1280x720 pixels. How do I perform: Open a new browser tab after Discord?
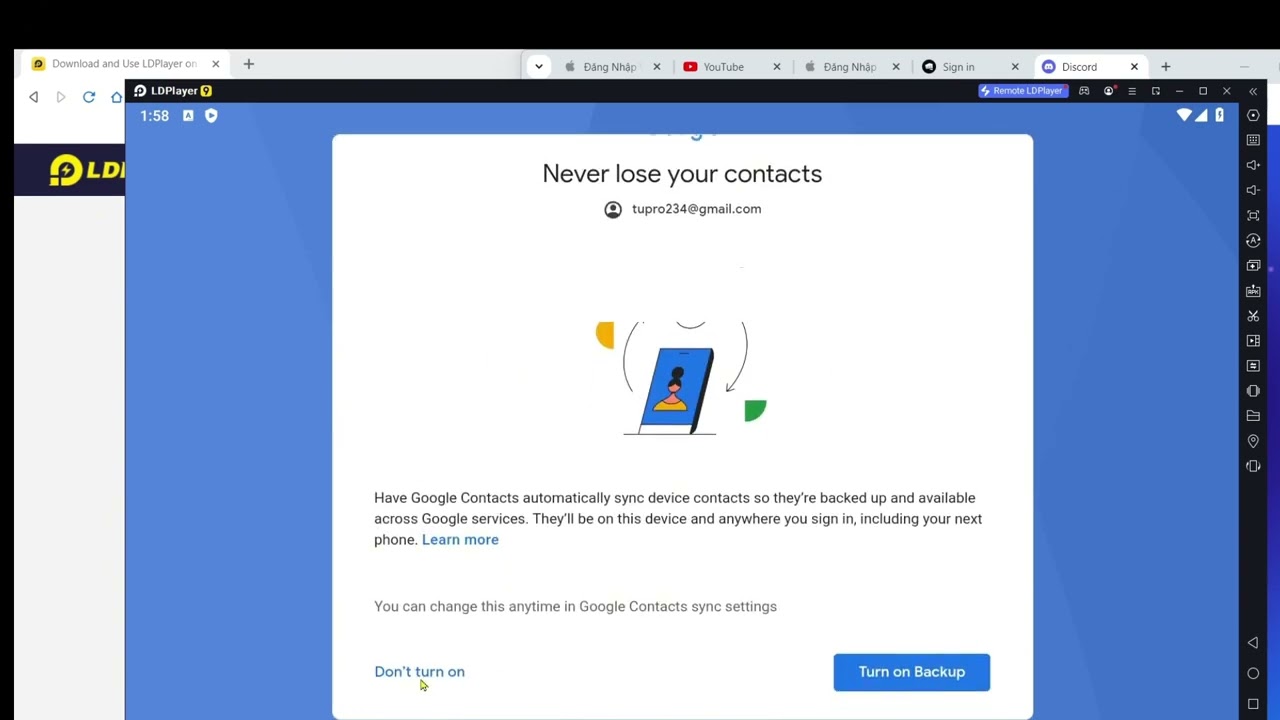1165,67
